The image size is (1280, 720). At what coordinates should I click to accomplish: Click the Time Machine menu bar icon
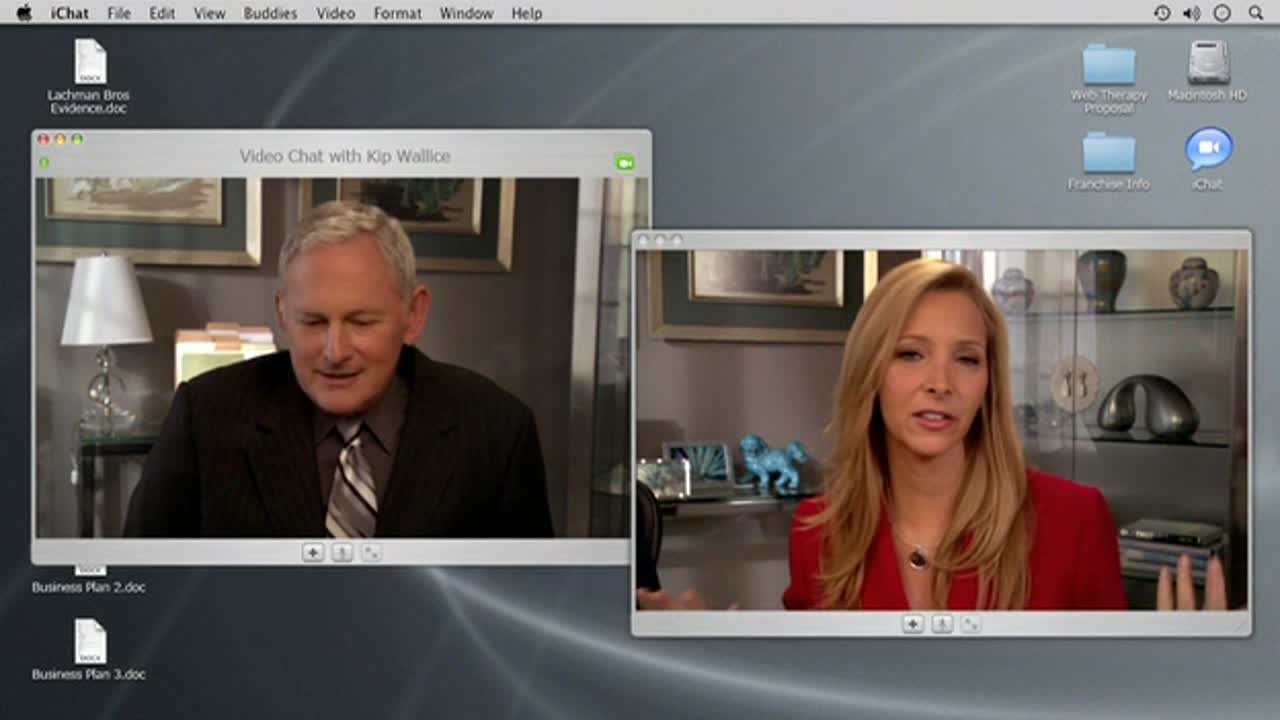coord(1162,13)
